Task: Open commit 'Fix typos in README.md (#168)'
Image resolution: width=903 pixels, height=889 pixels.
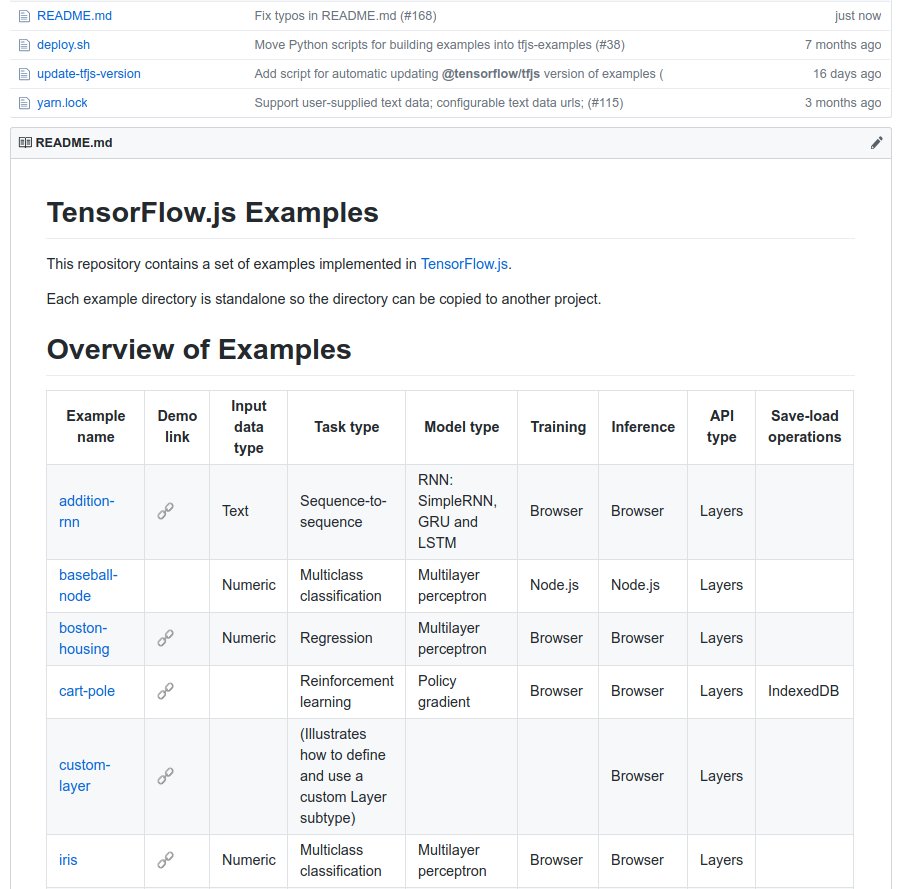Action: tap(346, 16)
